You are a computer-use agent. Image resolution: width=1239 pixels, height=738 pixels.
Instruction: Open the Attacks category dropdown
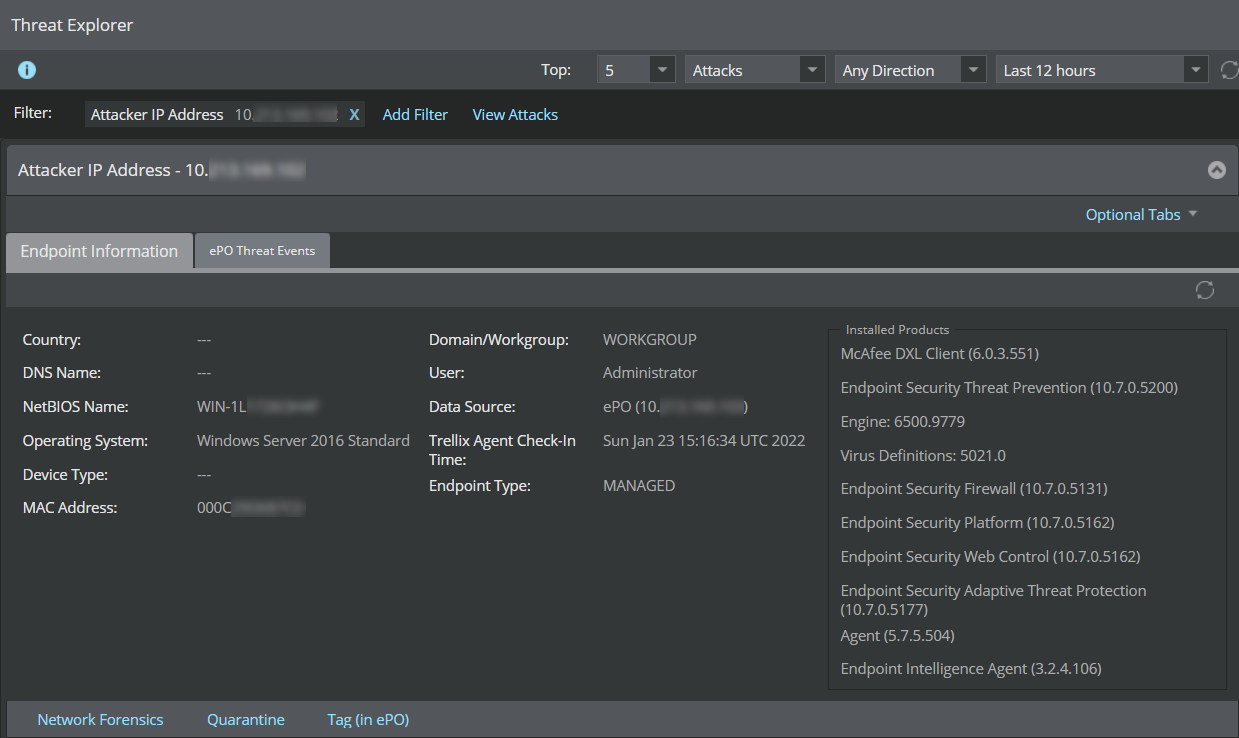point(754,70)
